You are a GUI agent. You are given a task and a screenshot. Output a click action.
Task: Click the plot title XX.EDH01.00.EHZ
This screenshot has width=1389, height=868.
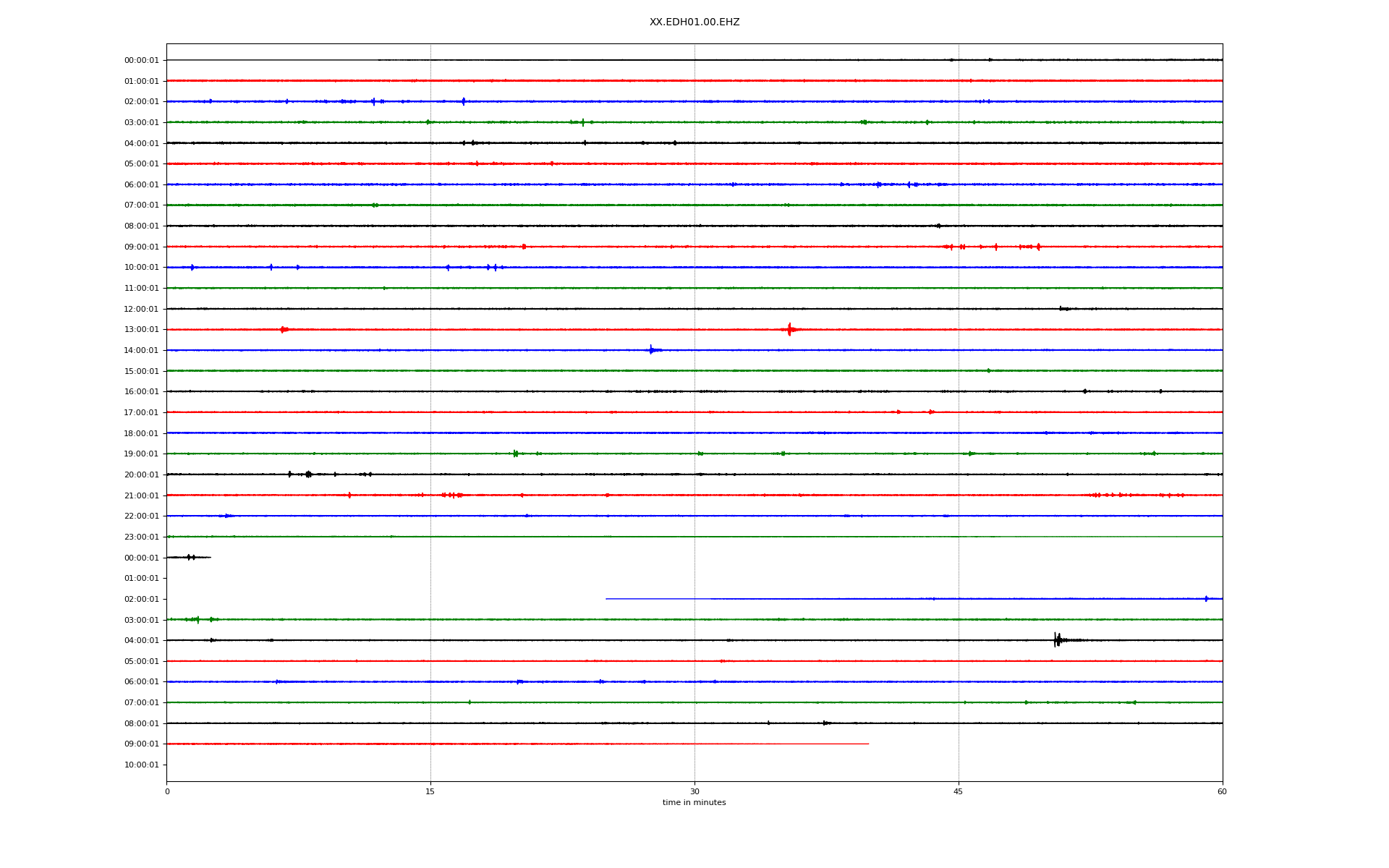694,22
